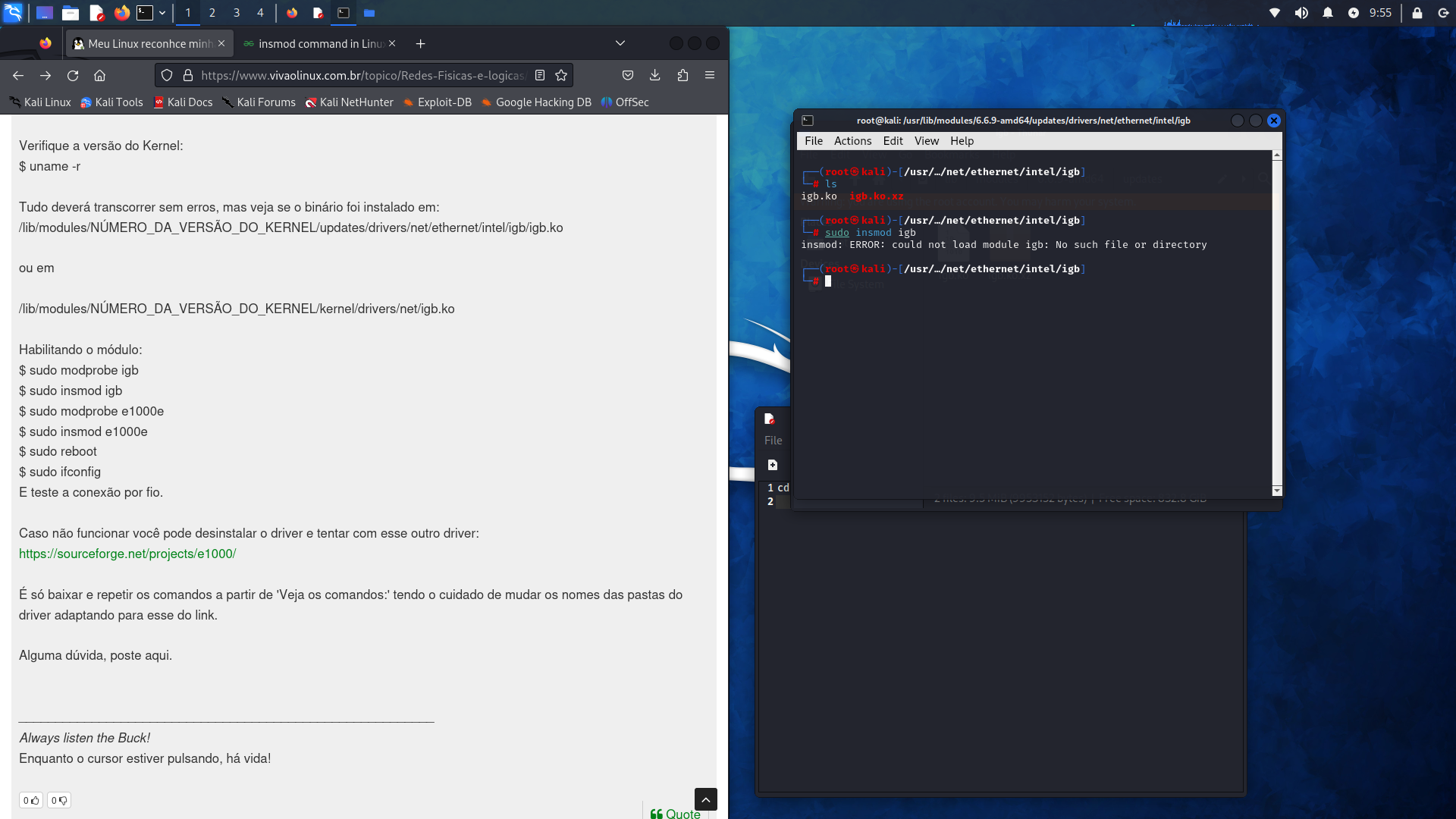
Task: Go back in Firefox history
Action: click(x=18, y=75)
